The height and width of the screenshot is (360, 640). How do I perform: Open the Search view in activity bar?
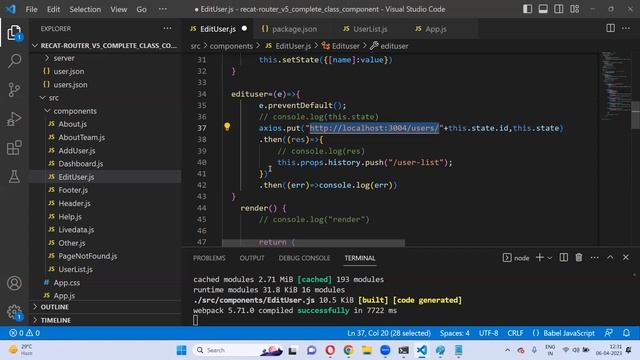(x=14, y=61)
